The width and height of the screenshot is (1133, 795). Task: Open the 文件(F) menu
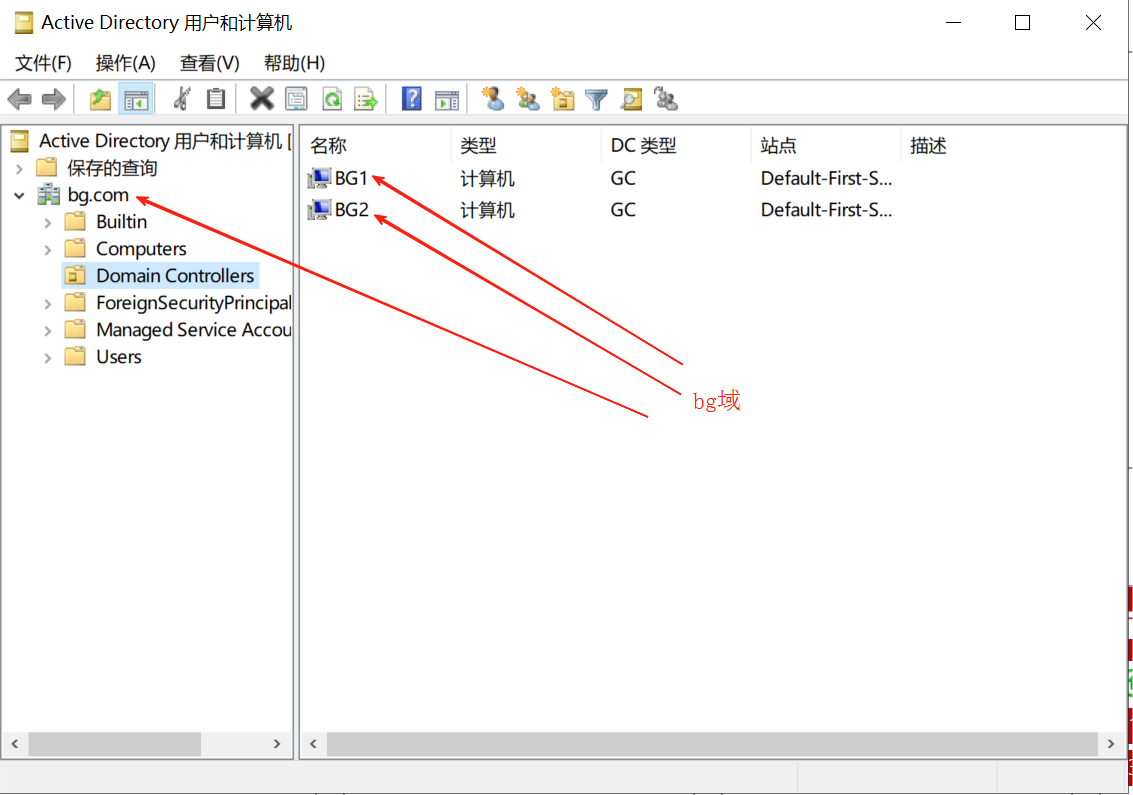pyautogui.click(x=43, y=63)
